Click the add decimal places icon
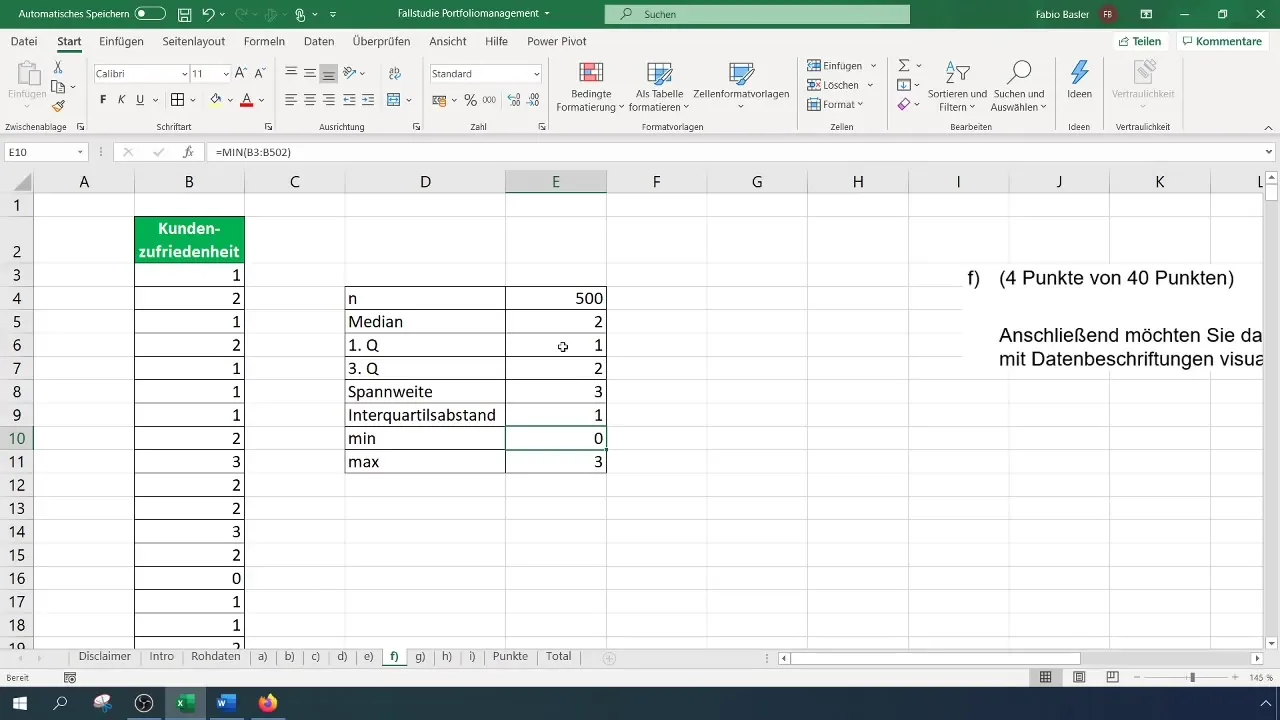This screenshot has width=1280, height=720. click(514, 100)
